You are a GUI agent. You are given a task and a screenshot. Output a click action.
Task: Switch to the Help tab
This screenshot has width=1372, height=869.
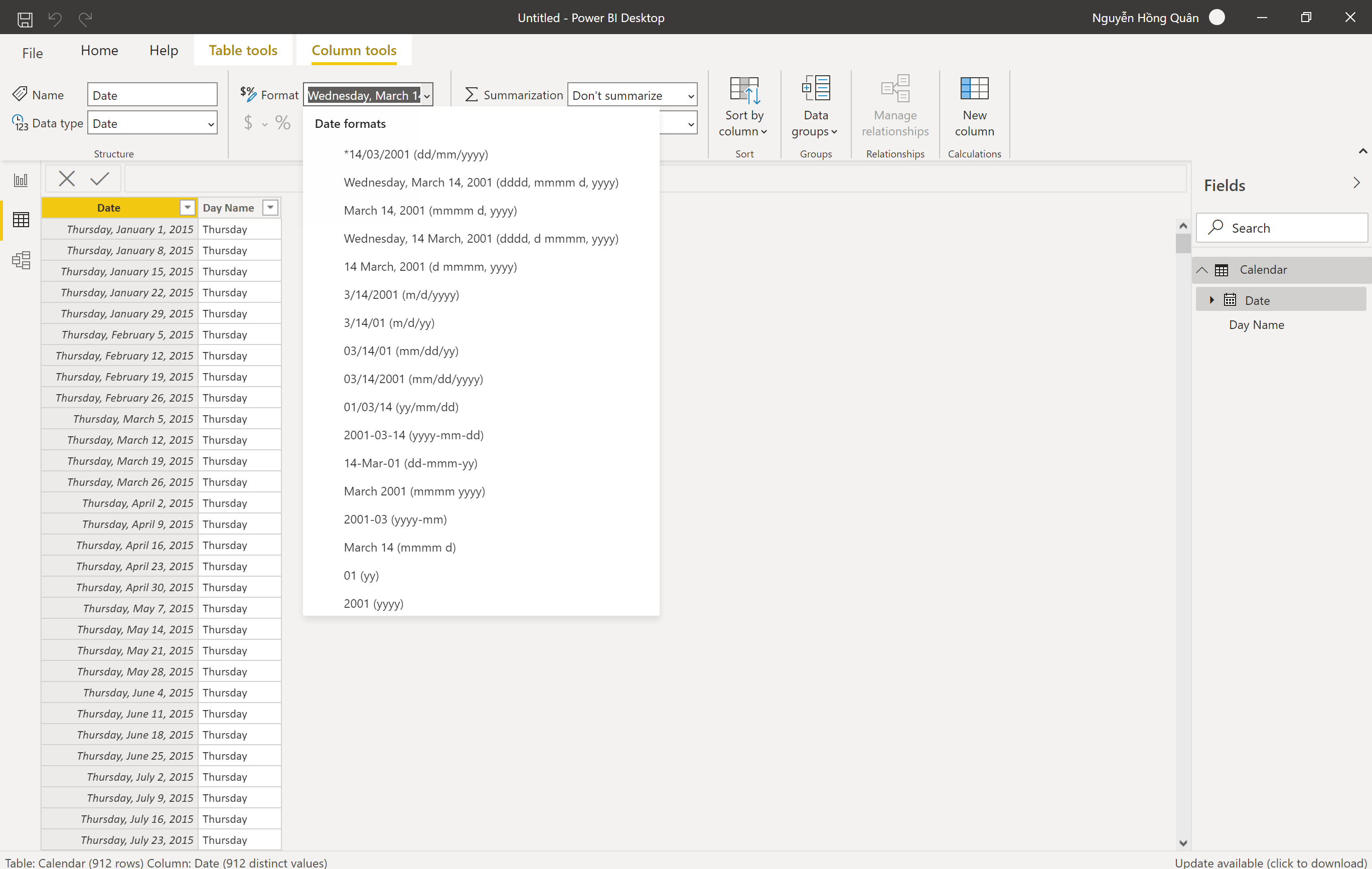pos(164,50)
